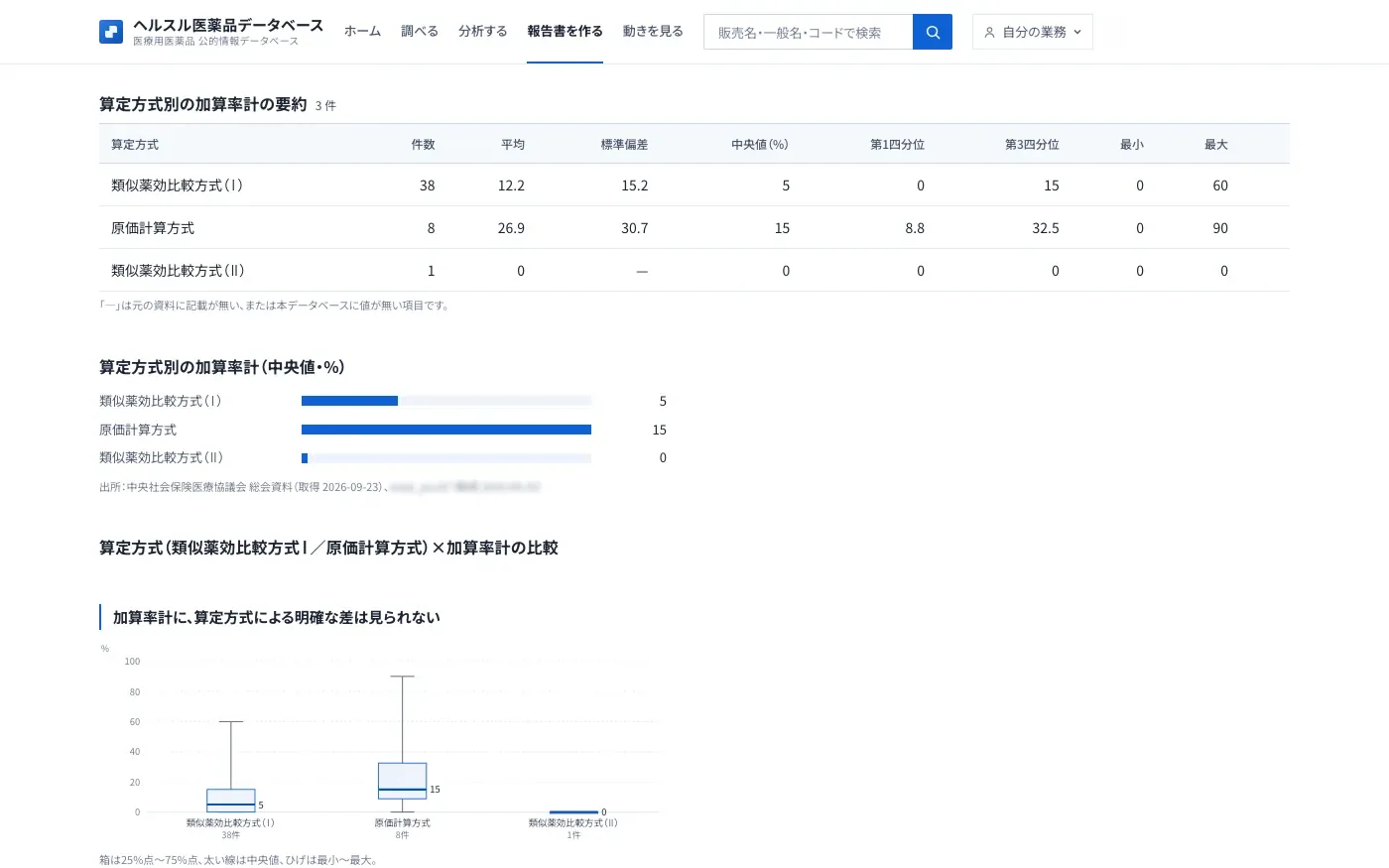Screen dimensions: 1389x868
Task: Click the 原価計算方式 box in the boxplot
Action: point(402,781)
